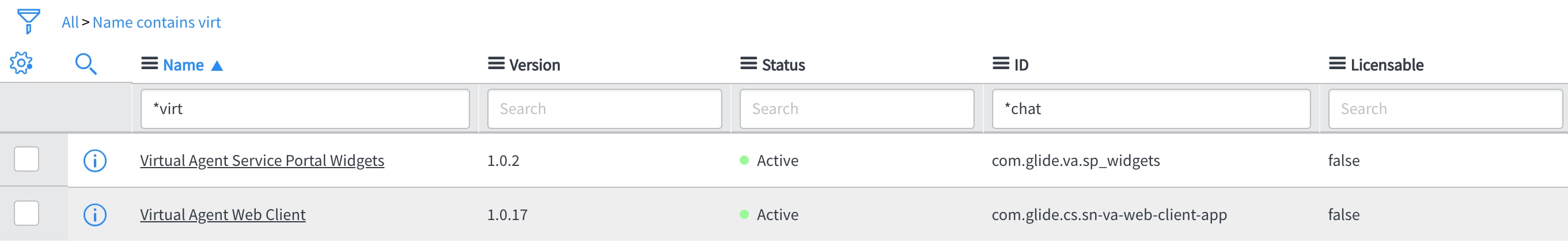Open the Status column hamburger menu
The height and width of the screenshot is (250, 1568).
749,64
